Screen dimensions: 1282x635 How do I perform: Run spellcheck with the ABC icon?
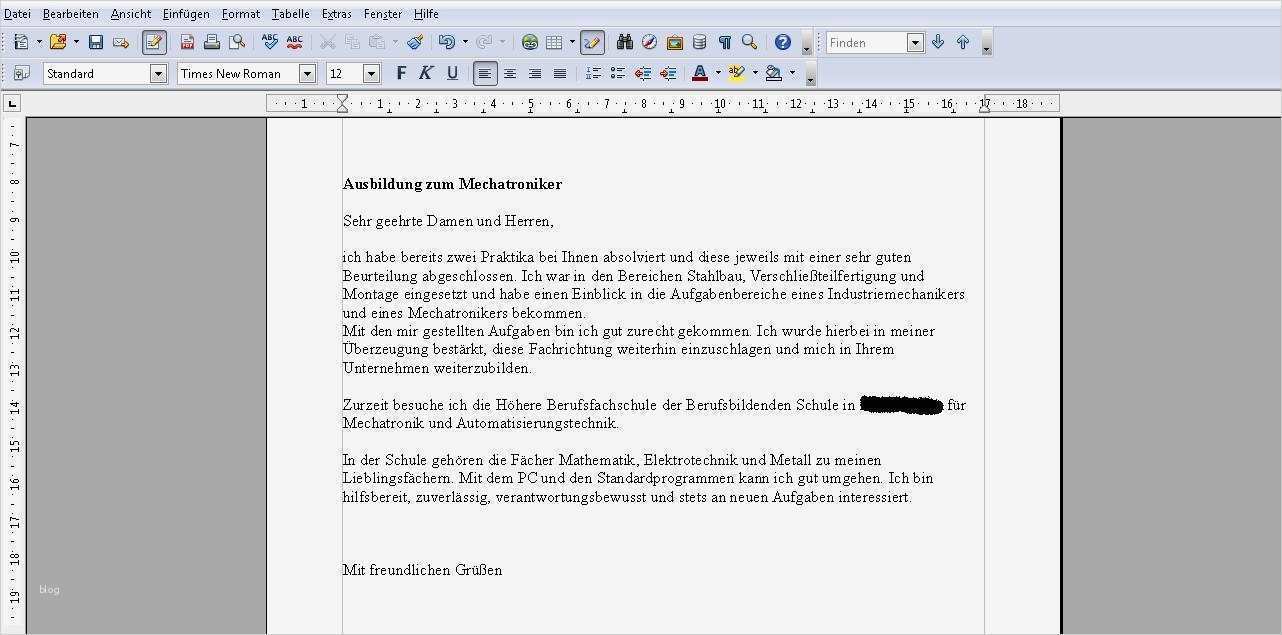(270, 42)
